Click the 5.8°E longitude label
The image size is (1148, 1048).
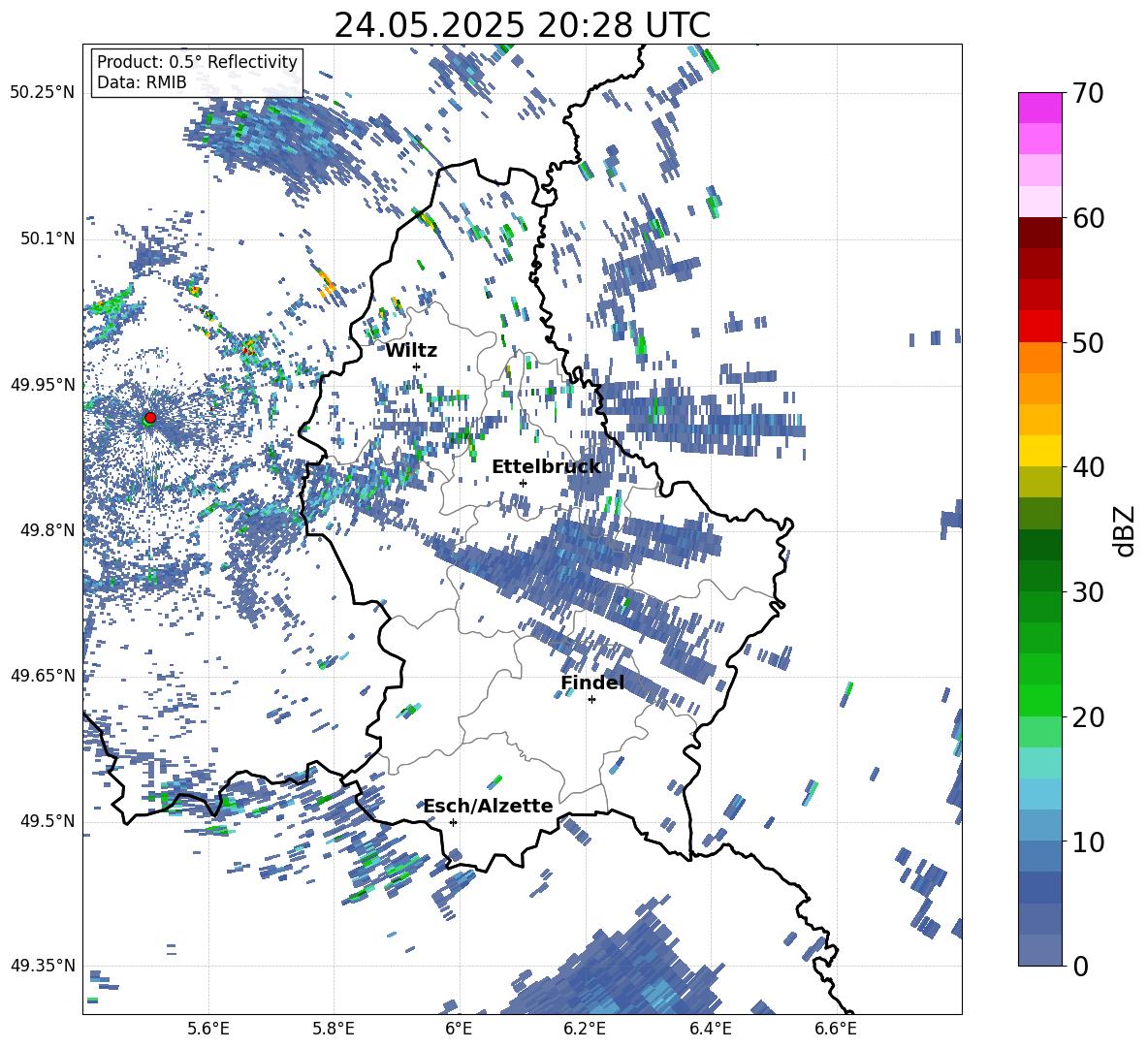tap(334, 1029)
